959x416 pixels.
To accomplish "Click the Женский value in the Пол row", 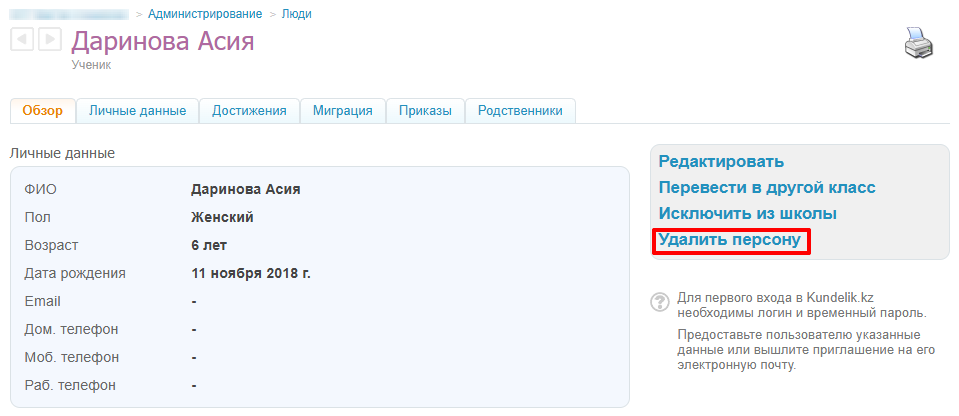I will (x=222, y=217).
